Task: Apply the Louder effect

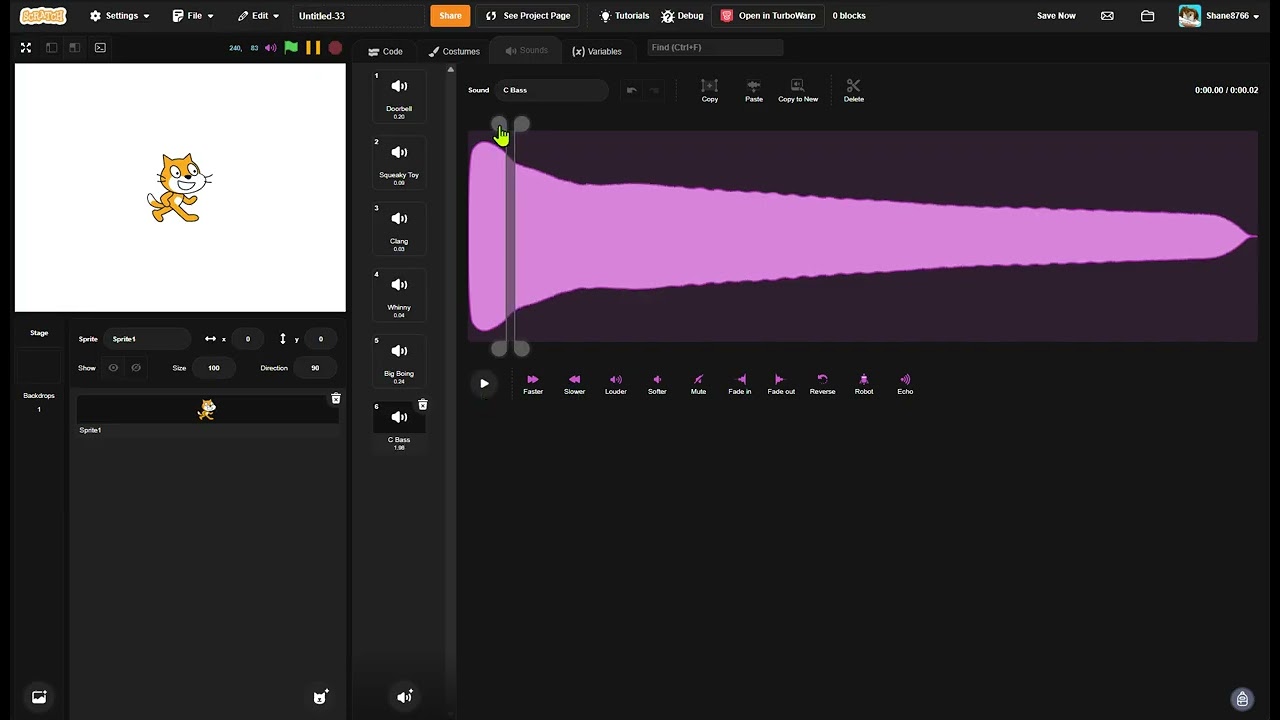Action: [616, 384]
